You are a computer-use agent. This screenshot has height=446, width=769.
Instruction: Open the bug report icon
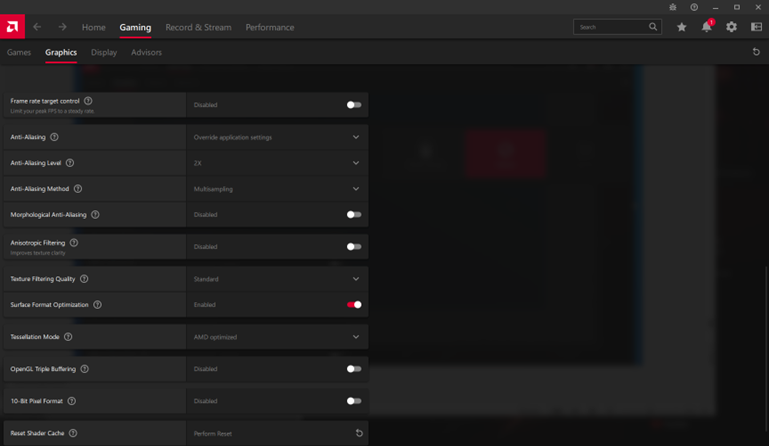click(673, 7)
